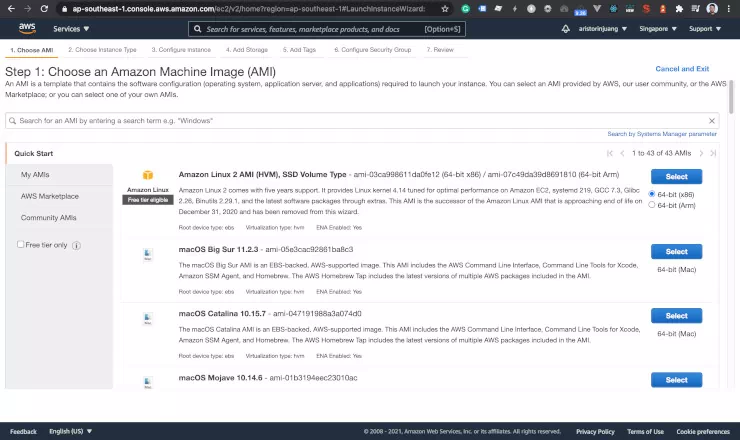Select the macOS Big Sur 11.2.3 AMI
740x440 pixels.
tap(676, 252)
